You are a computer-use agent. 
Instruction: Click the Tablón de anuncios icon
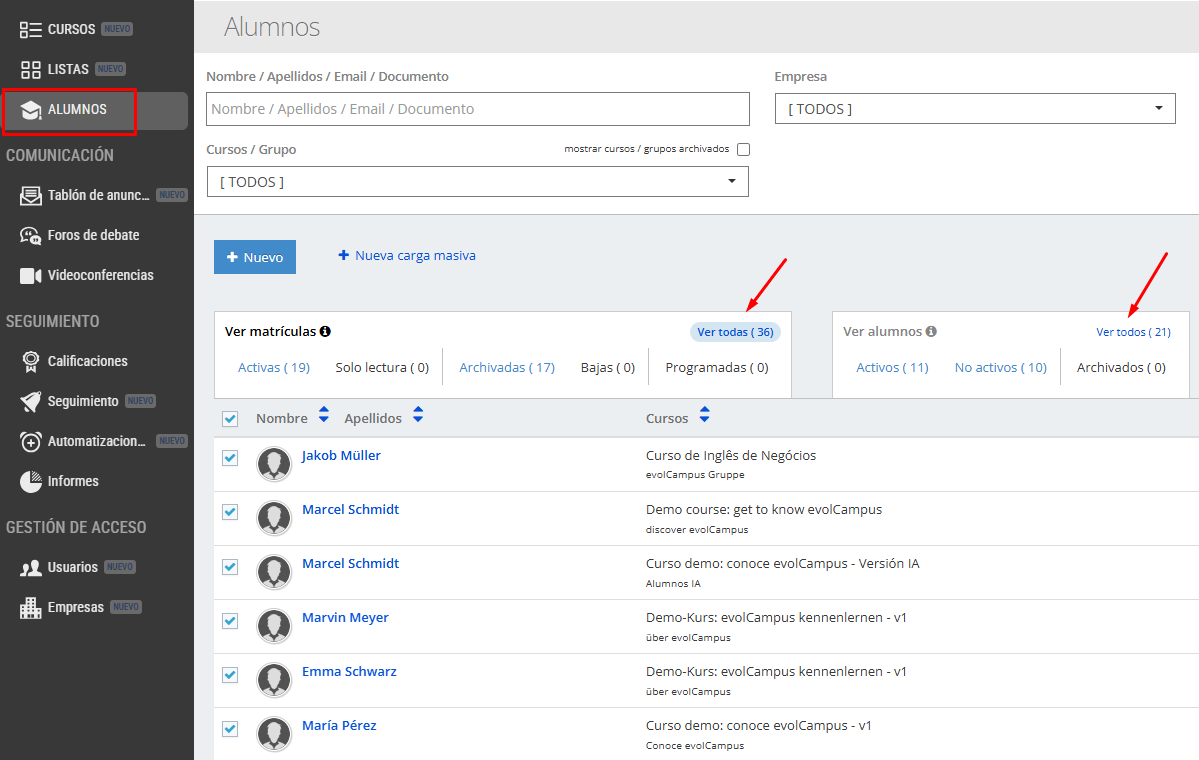[30, 195]
